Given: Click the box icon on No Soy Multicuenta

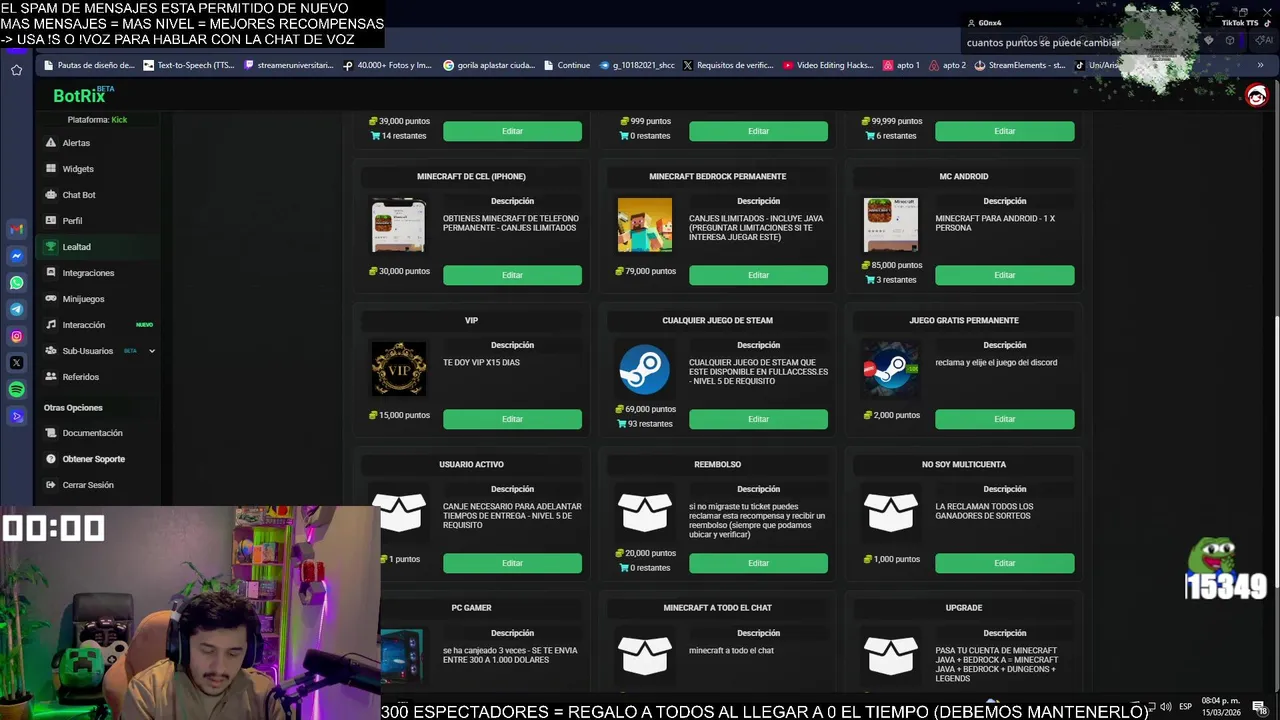Looking at the screenshot, I should click(891, 513).
